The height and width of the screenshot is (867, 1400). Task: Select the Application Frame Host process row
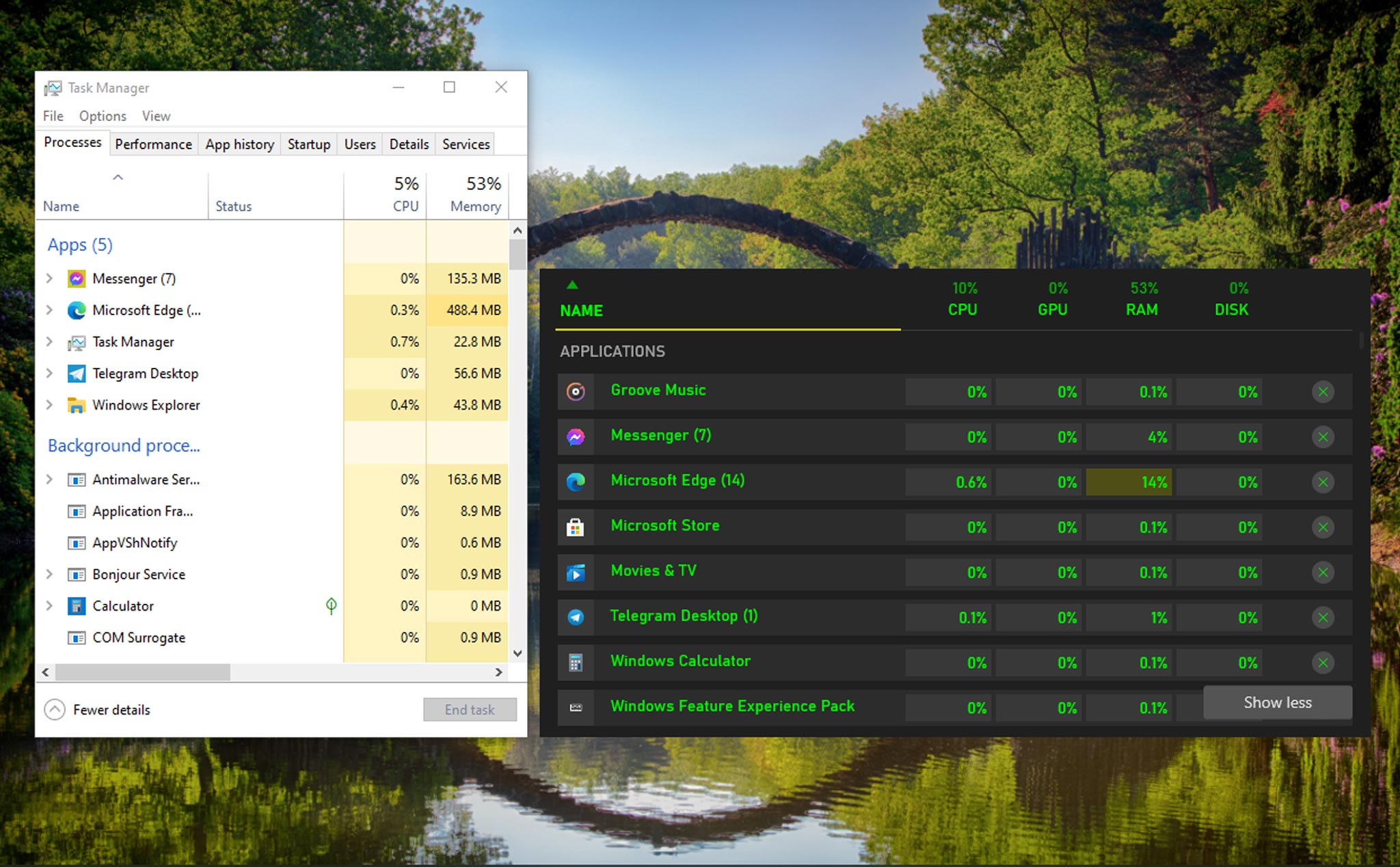272,511
